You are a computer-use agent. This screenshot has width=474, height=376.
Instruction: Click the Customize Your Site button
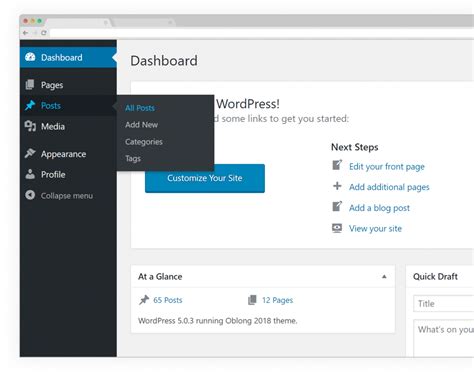pyautogui.click(x=205, y=178)
